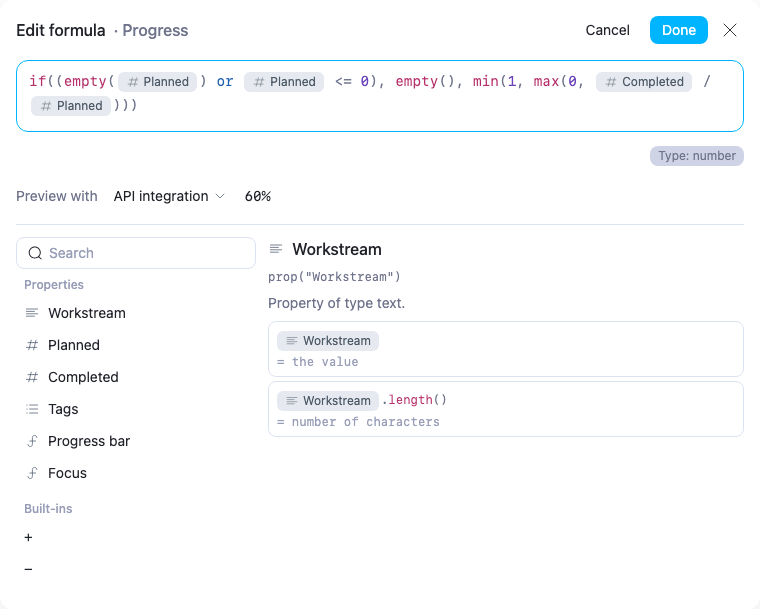
Task: Click the Type: number badge
Action: 697,156
